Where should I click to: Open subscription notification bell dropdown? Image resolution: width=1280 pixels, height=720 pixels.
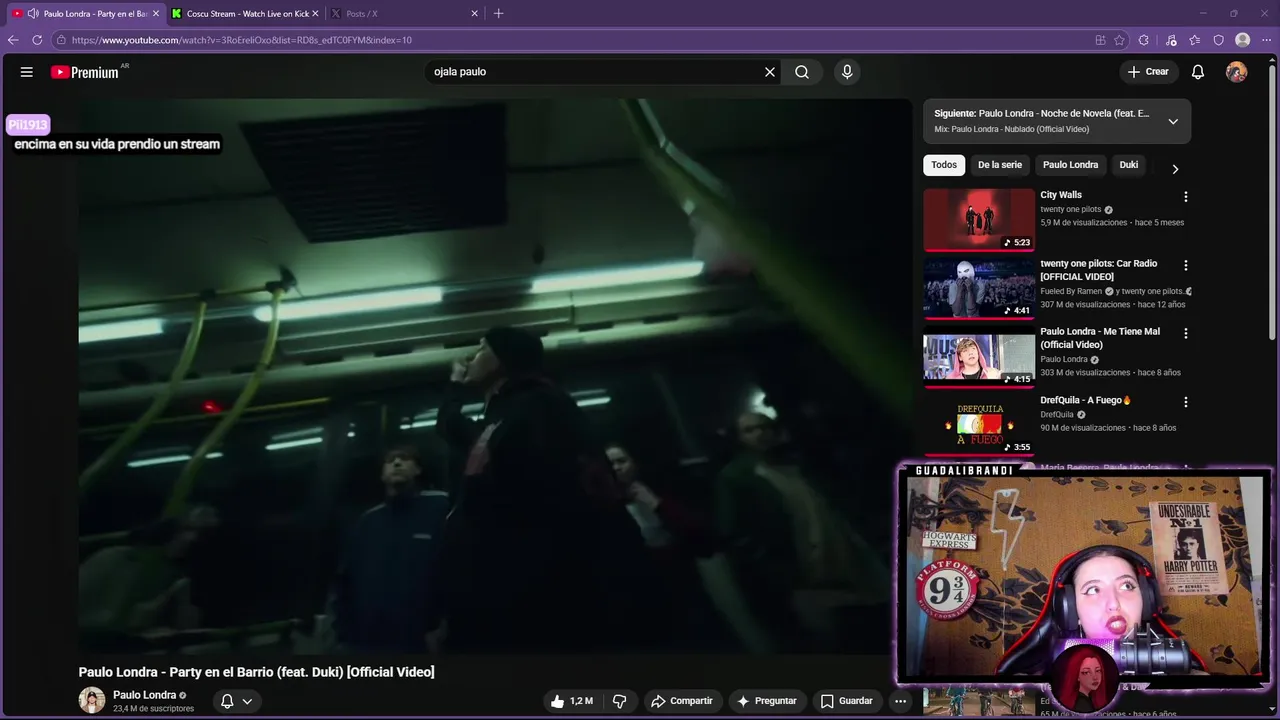tap(236, 701)
